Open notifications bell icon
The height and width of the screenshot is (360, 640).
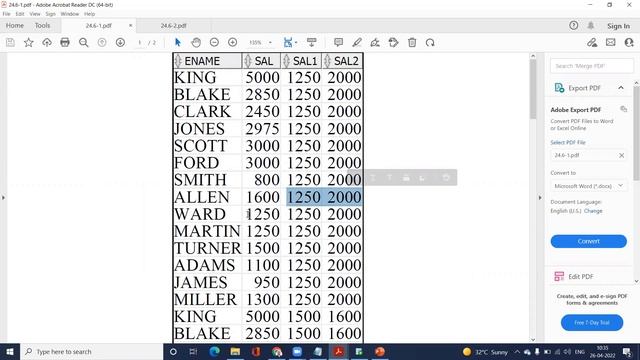591,26
